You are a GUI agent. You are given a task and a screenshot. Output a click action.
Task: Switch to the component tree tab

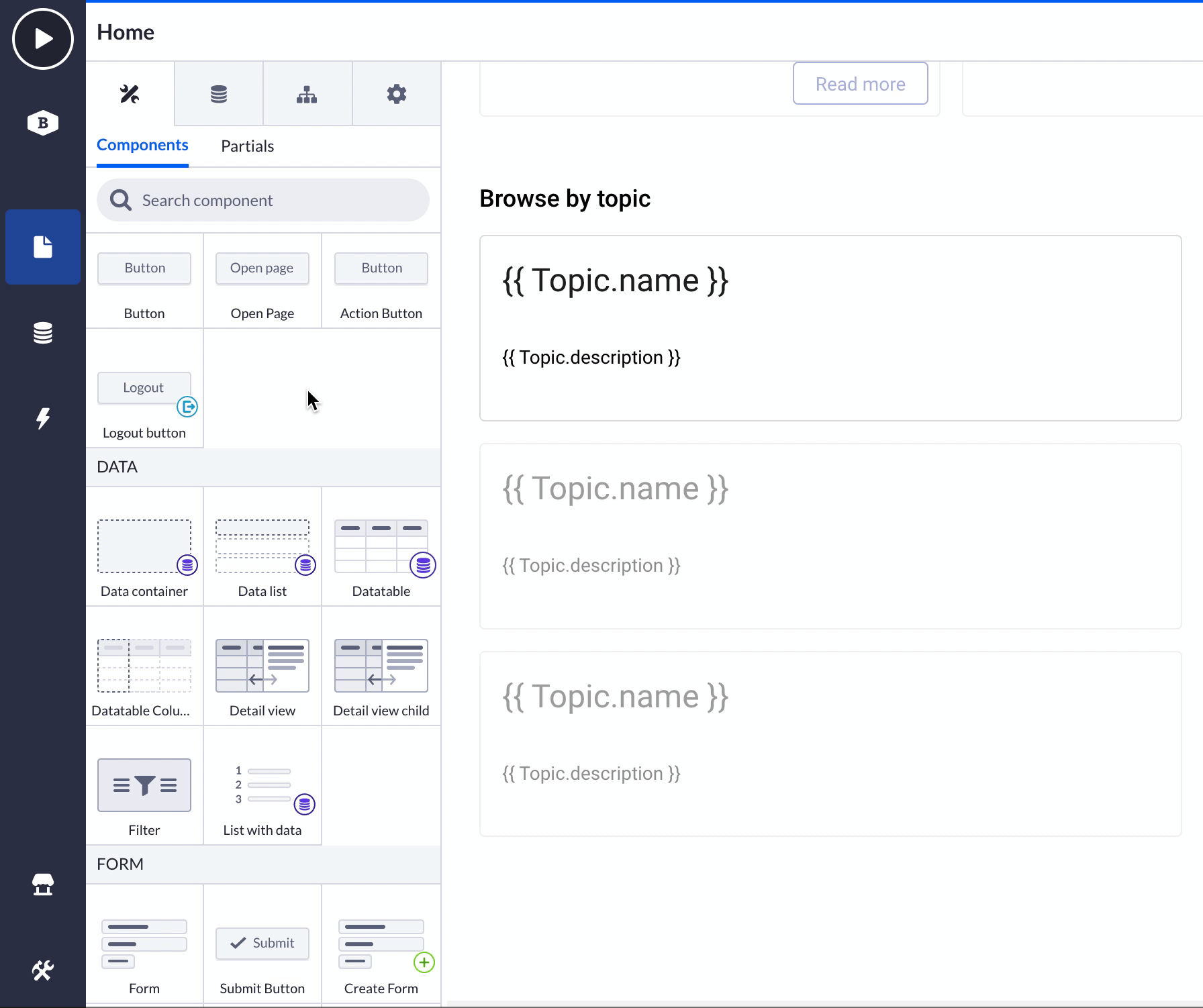[x=307, y=94]
